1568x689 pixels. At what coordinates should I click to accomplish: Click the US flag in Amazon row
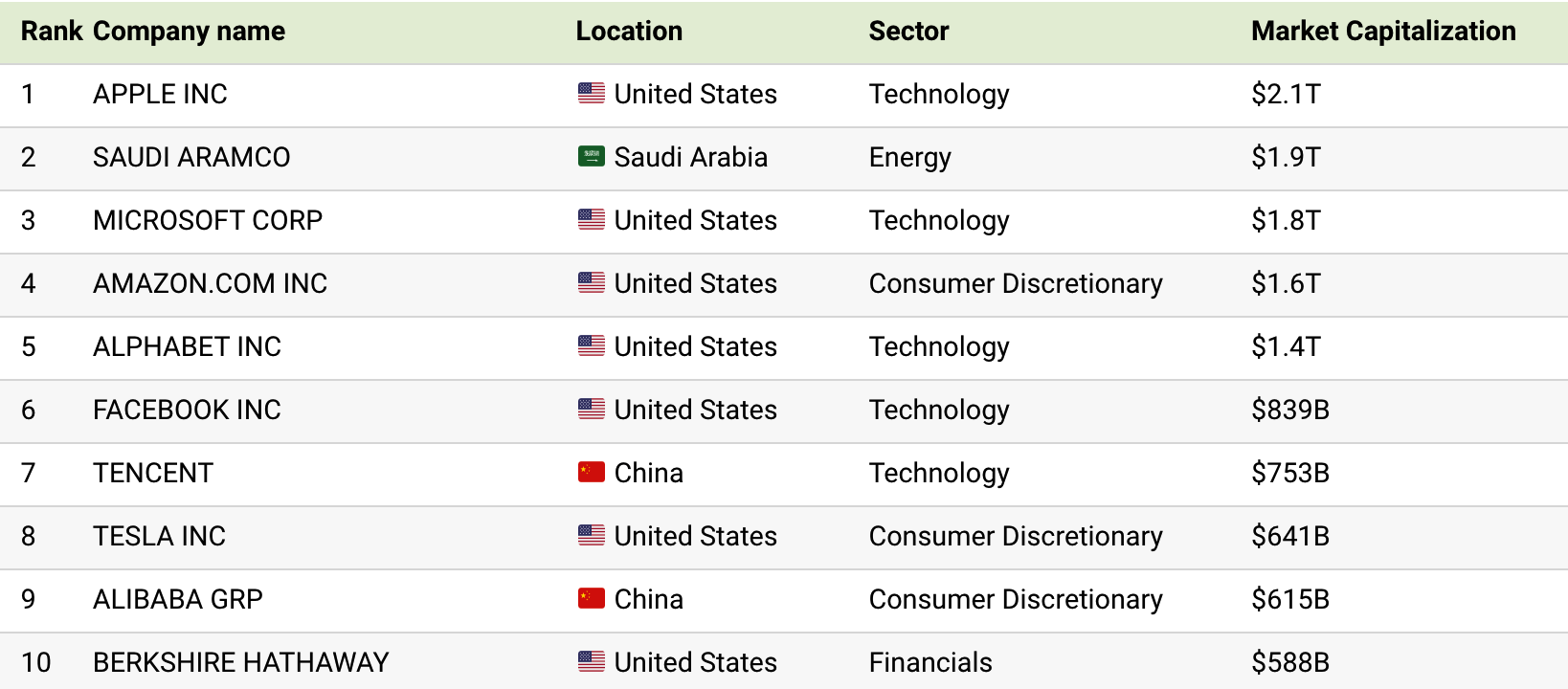[x=592, y=283]
